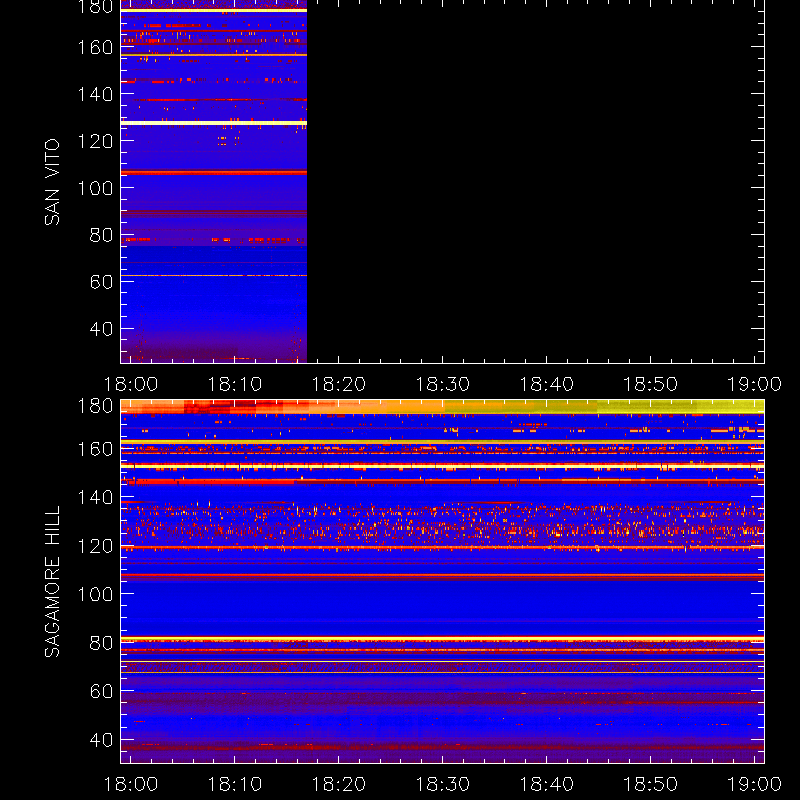The height and width of the screenshot is (800, 800).
Task: Click 18:00 time label below San Vito plot
Action: [x=131, y=384]
